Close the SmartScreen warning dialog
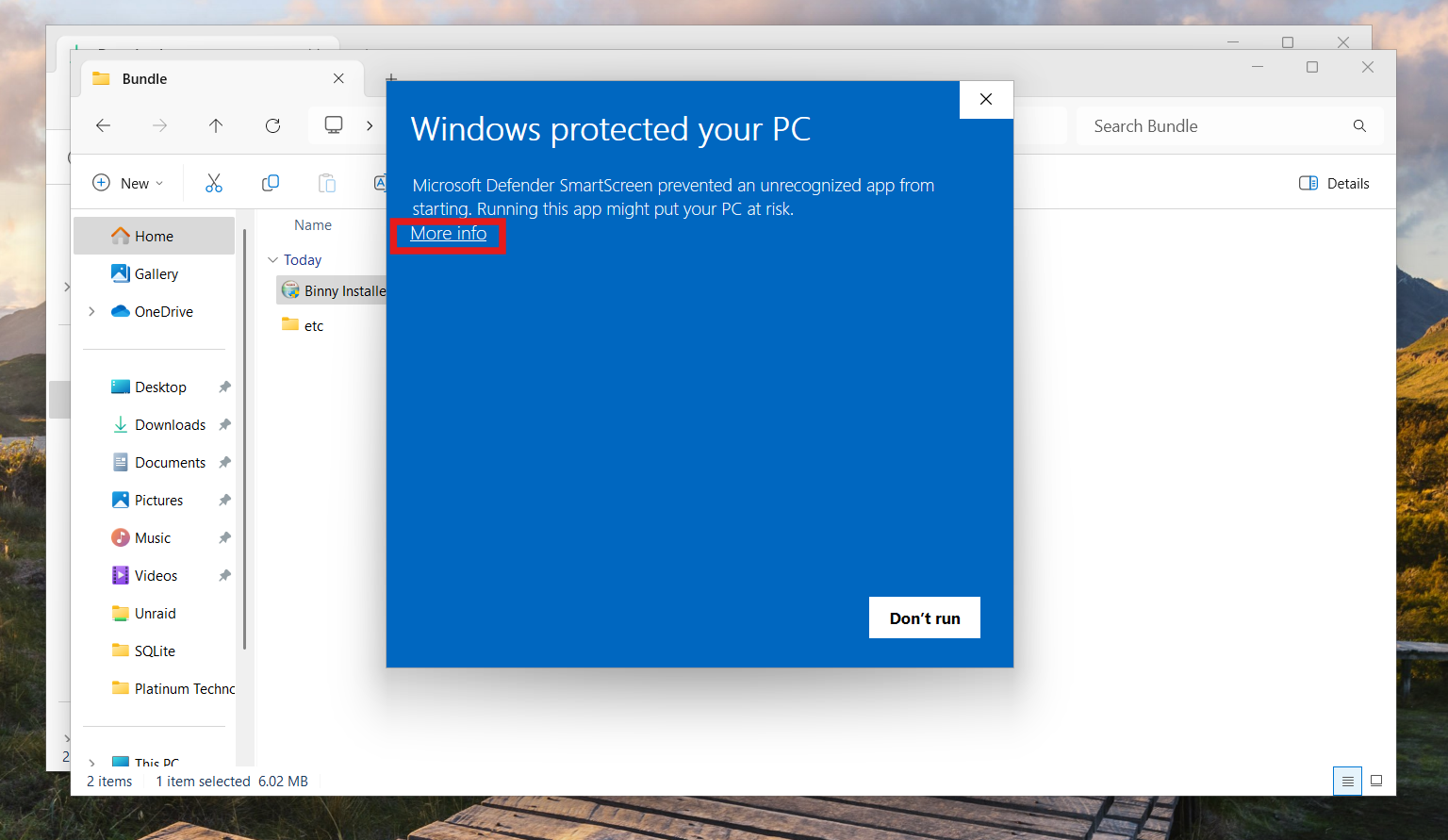Image resolution: width=1448 pixels, height=840 pixels. pyautogui.click(x=986, y=99)
